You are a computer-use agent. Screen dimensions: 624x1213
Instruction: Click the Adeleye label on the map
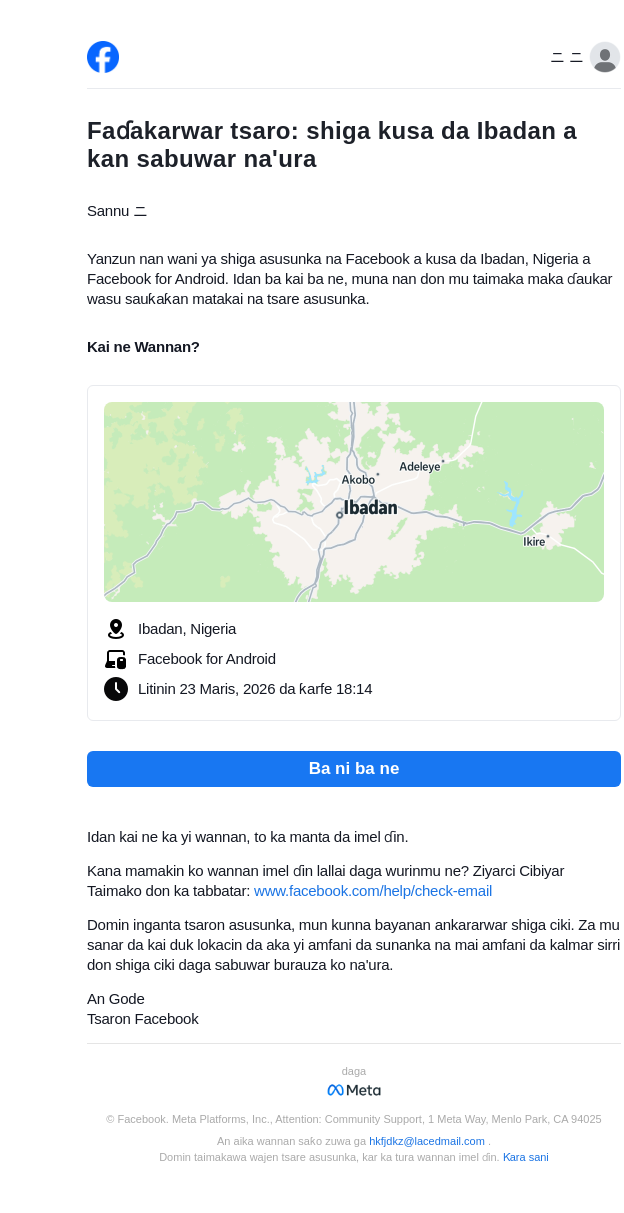pyautogui.click(x=420, y=467)
